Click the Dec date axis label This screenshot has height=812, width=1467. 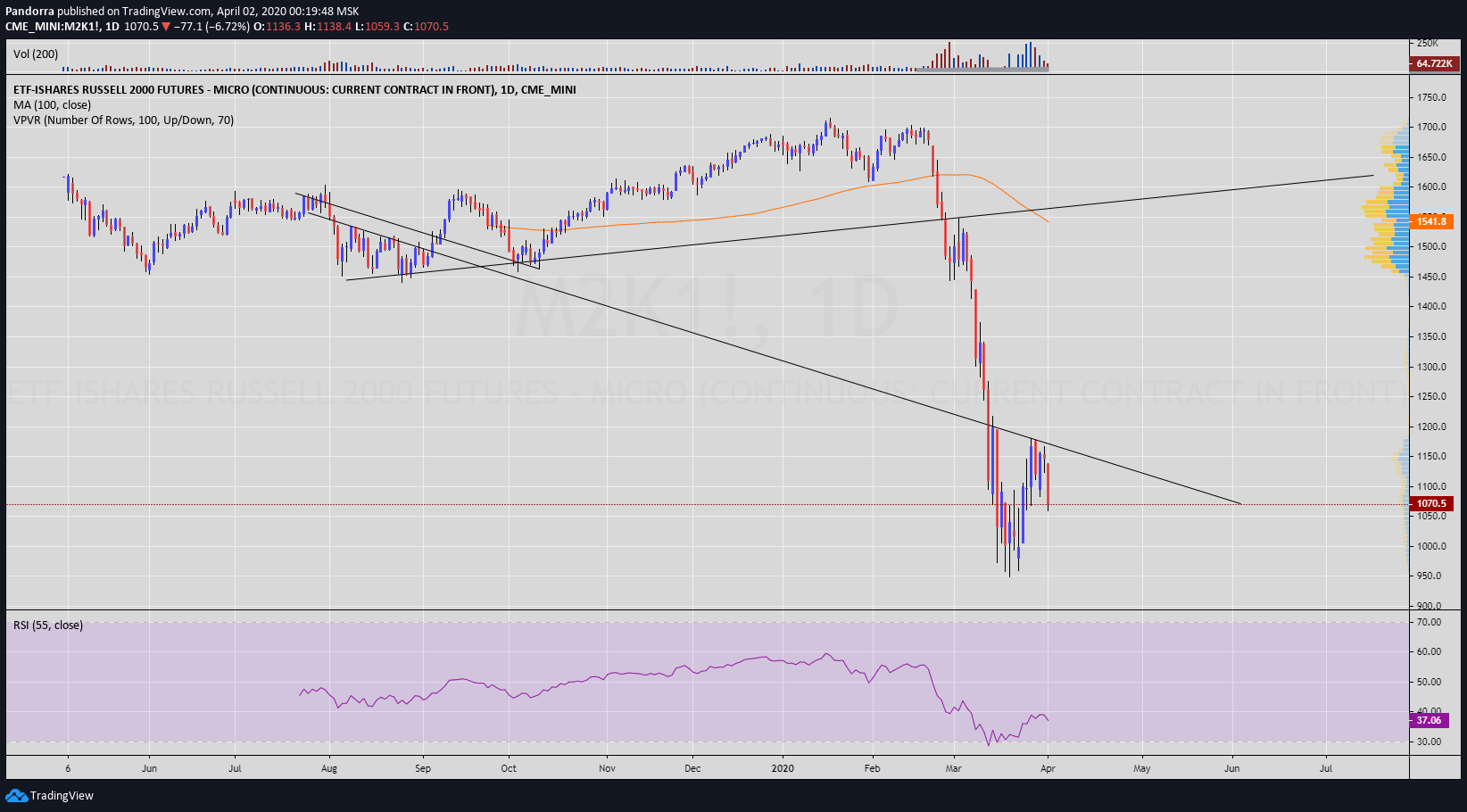pyautogui.click(x=692, y=768)
